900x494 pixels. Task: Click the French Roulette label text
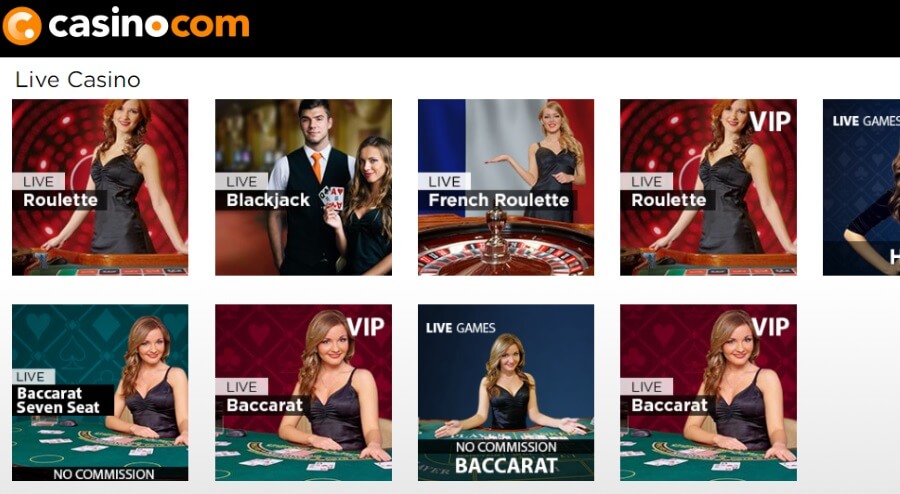(498, 200)
